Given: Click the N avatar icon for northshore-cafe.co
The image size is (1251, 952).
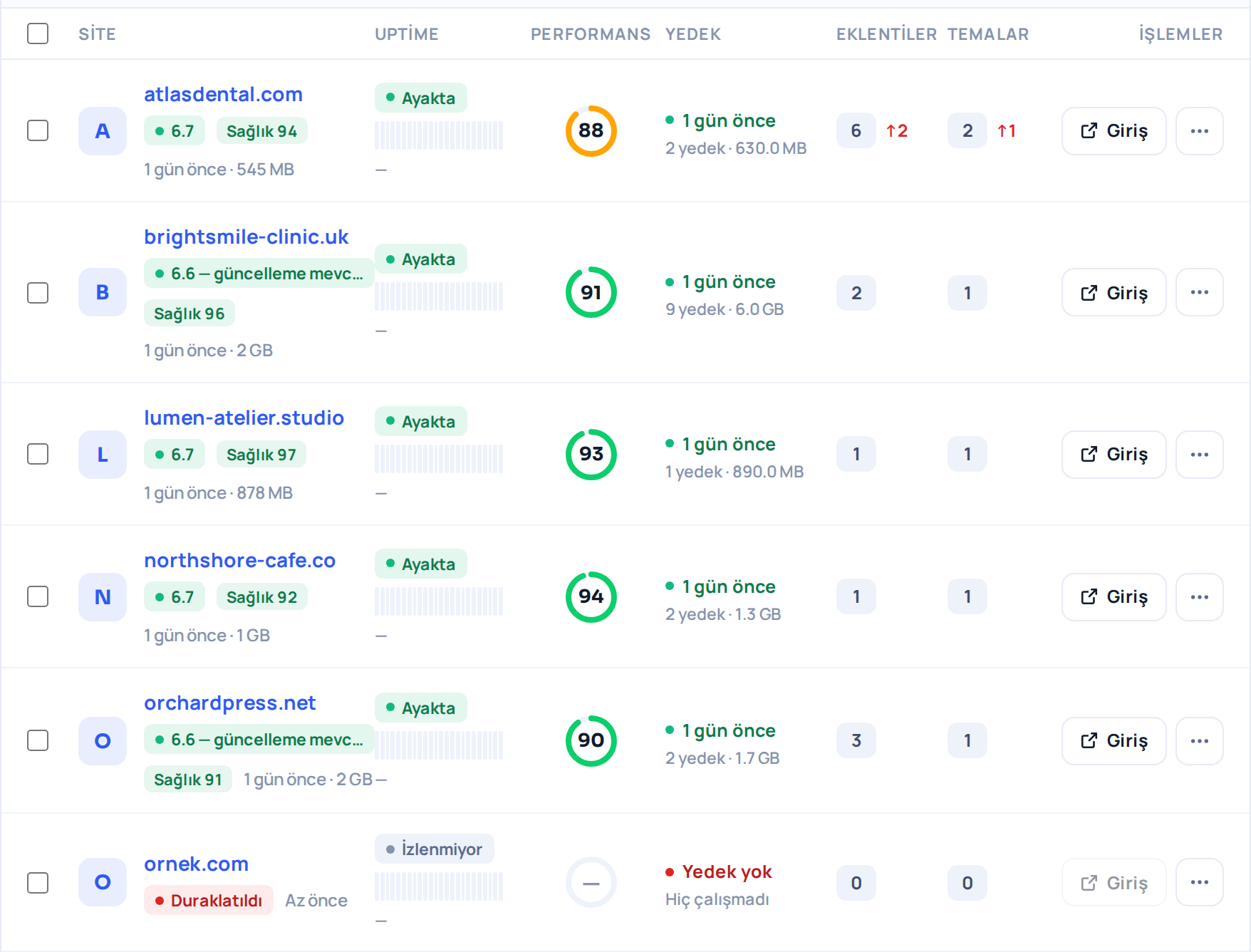Looking at the screenshot, I should [103, 597].
